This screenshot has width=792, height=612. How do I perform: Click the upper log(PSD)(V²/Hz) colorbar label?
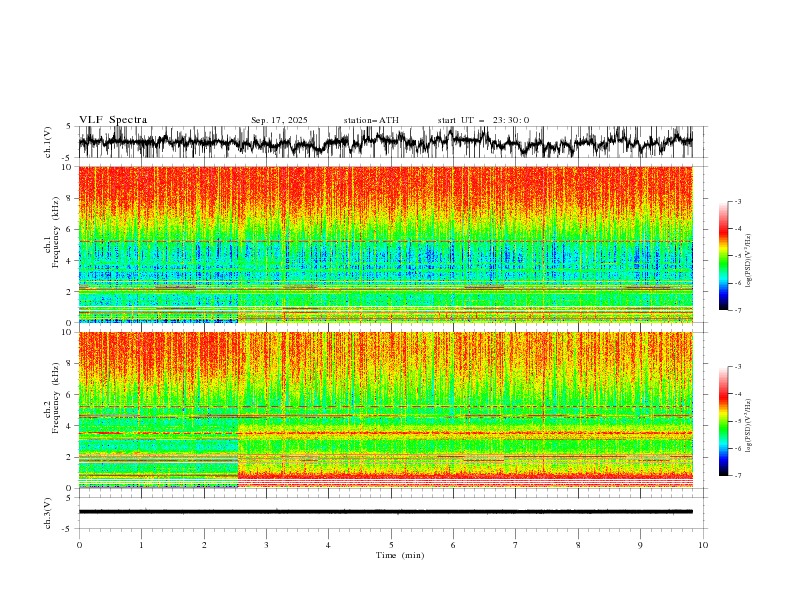(748, 261)
